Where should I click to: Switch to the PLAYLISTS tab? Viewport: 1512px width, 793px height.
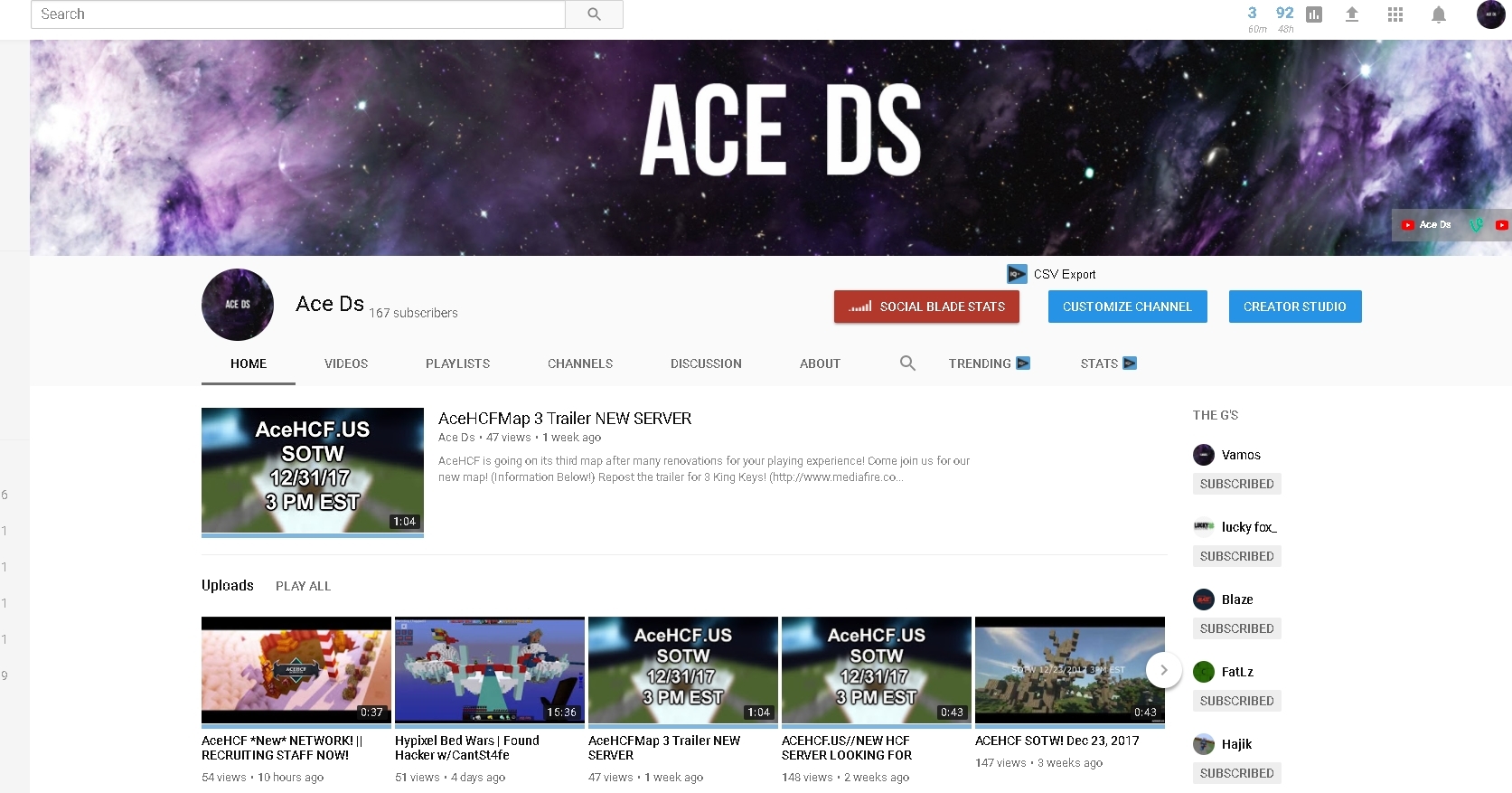tap(458, 363)
